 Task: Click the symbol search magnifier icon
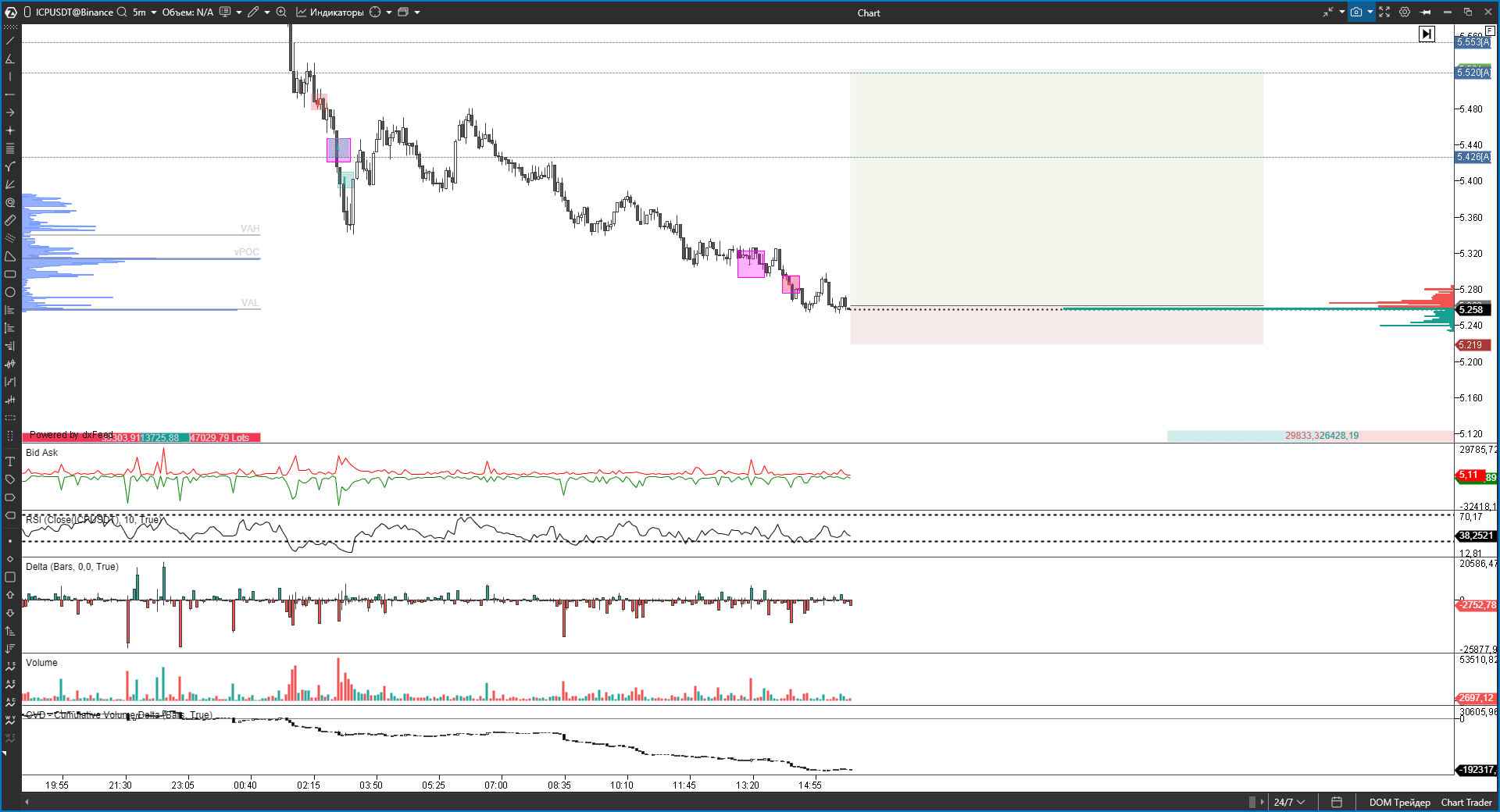coord(122,12)
